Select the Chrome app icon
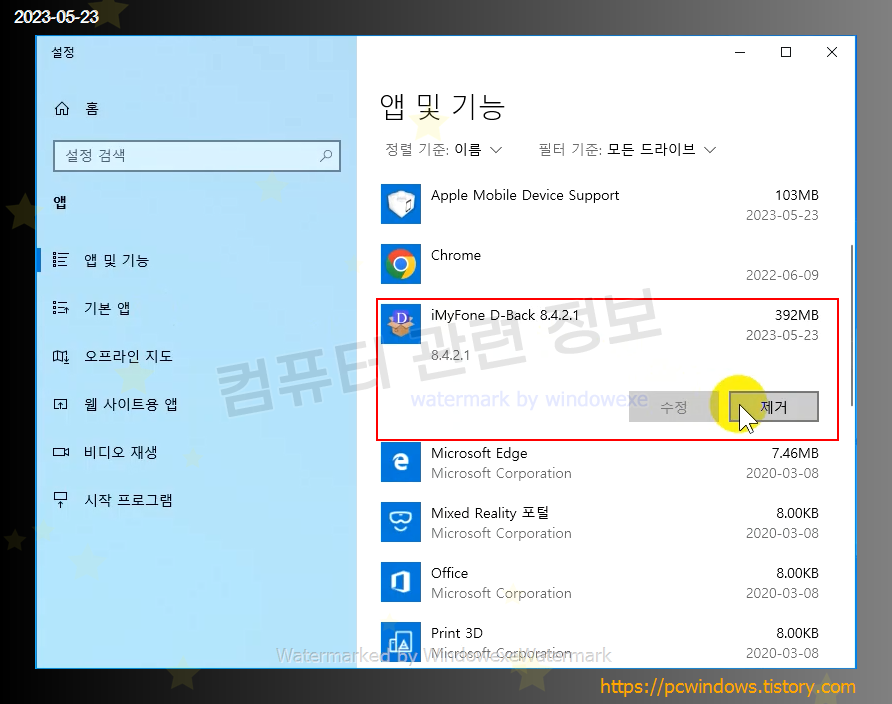Screen dimensions: 892x704 point(401,264)
